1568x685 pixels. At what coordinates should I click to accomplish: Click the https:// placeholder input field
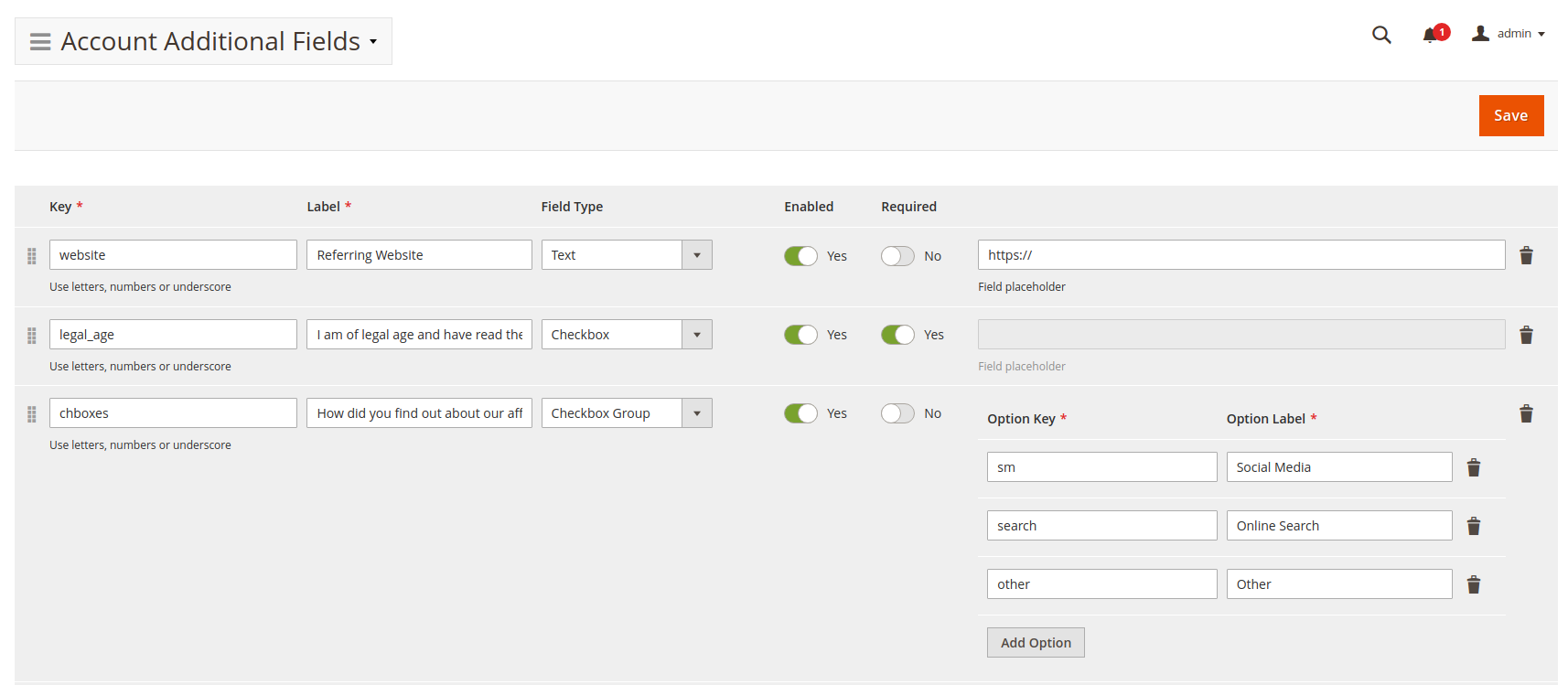[x=1240, y=255]
